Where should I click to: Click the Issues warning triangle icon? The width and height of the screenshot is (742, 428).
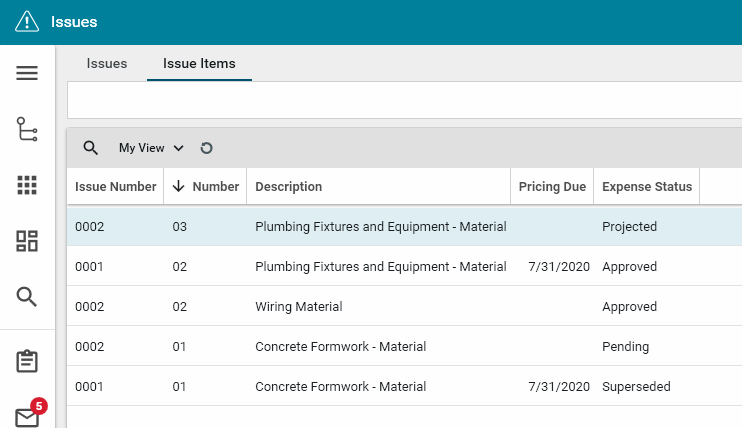pos(27,22)
